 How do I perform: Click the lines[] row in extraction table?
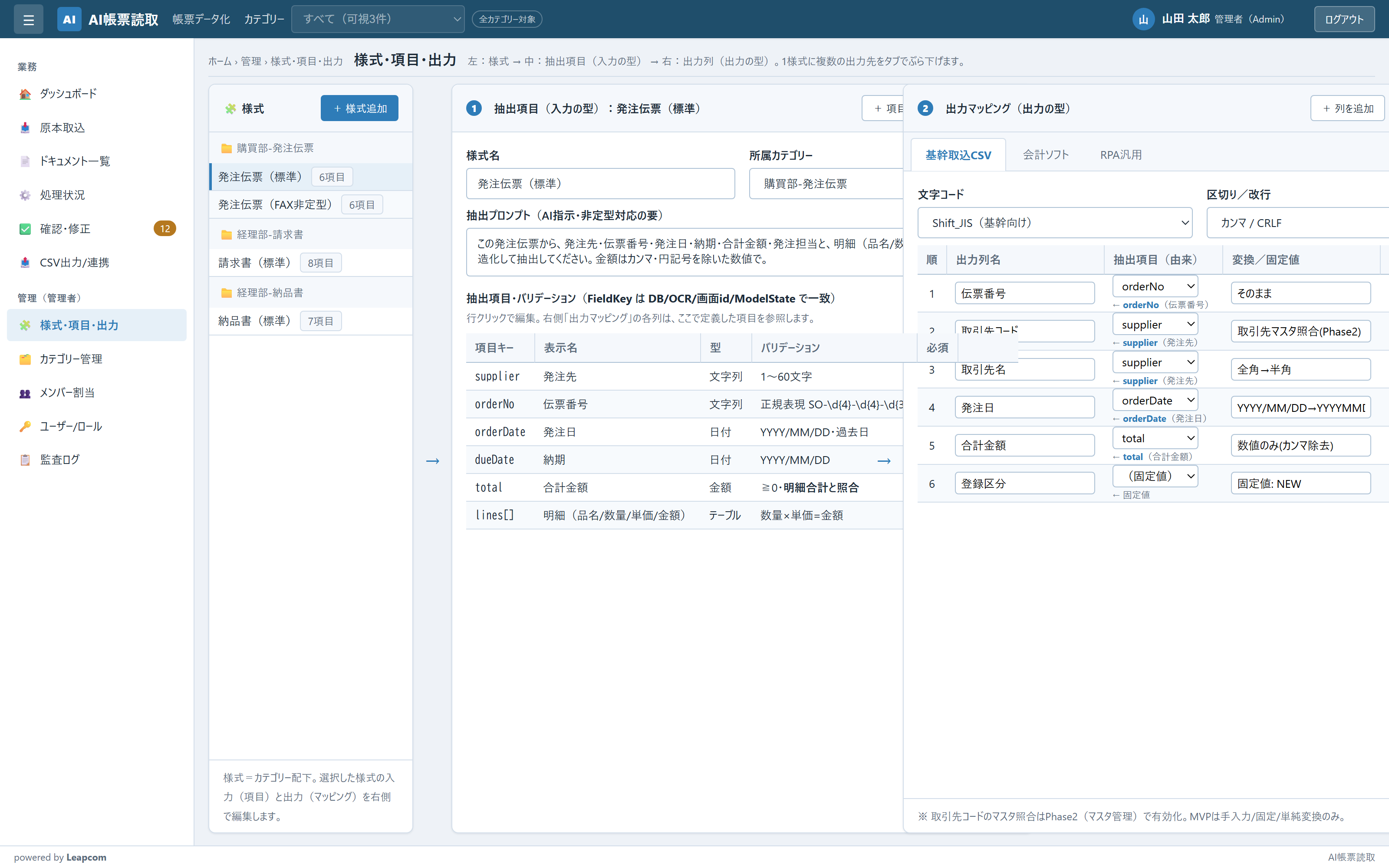[684, 516]
